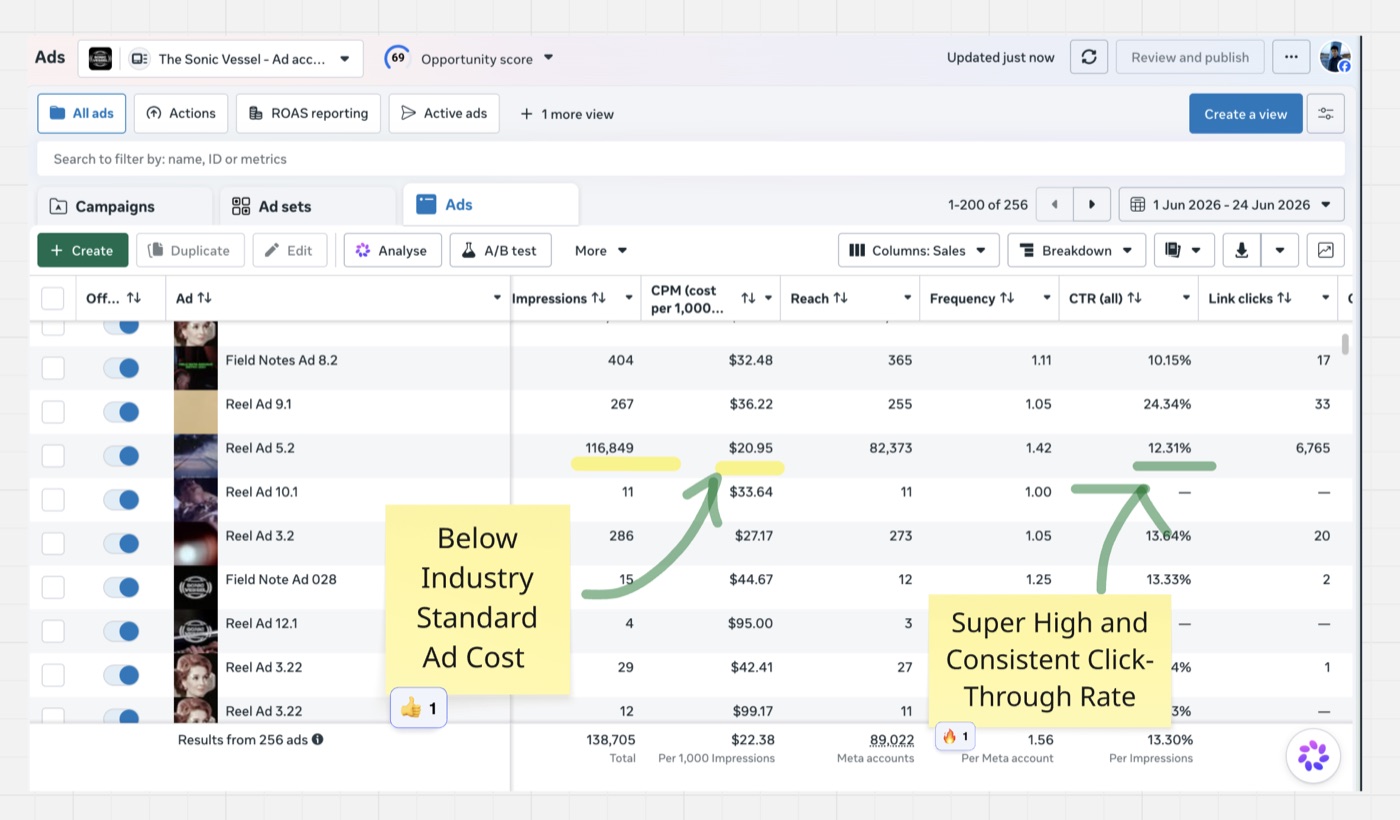Click the Edit button

point(289,250)
